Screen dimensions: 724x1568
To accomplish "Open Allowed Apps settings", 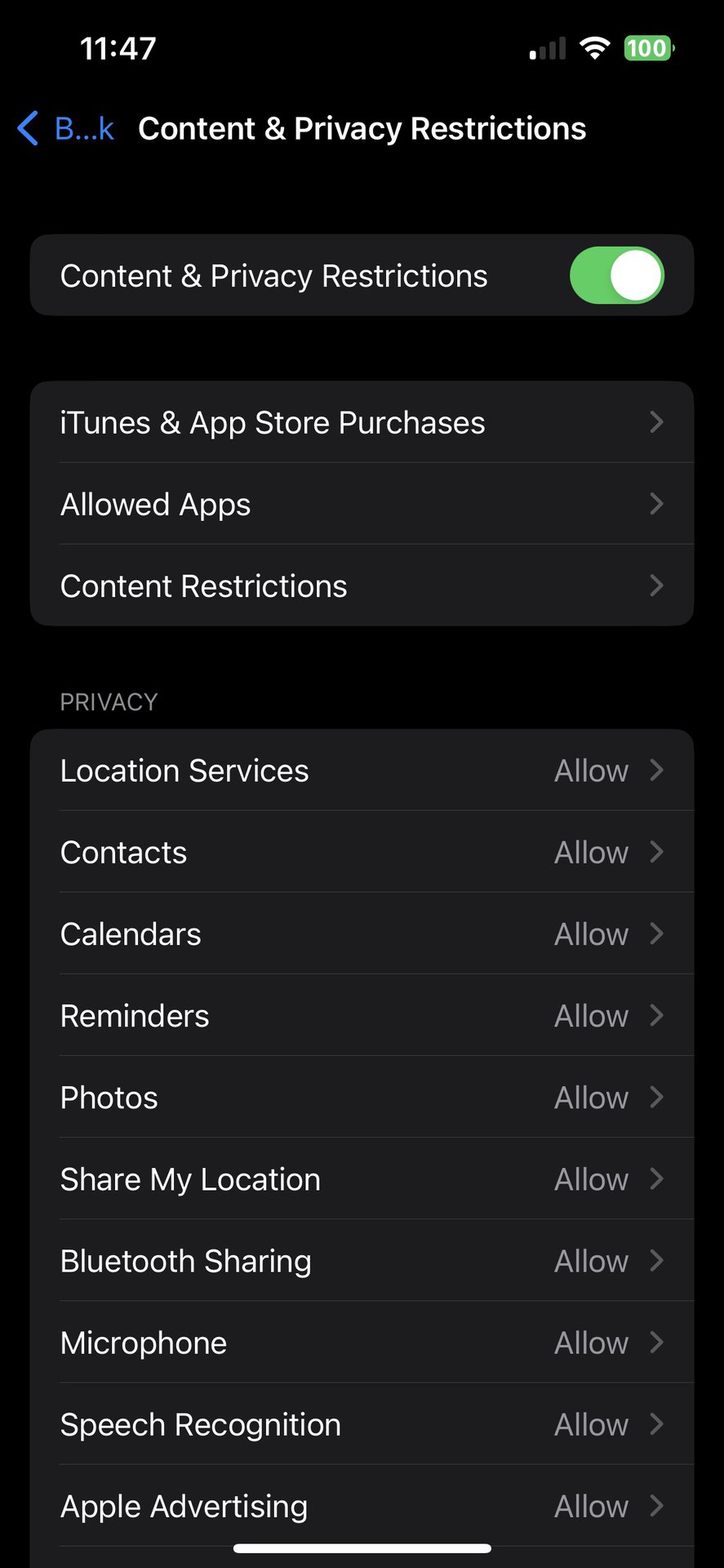I will tap(362, 505).
